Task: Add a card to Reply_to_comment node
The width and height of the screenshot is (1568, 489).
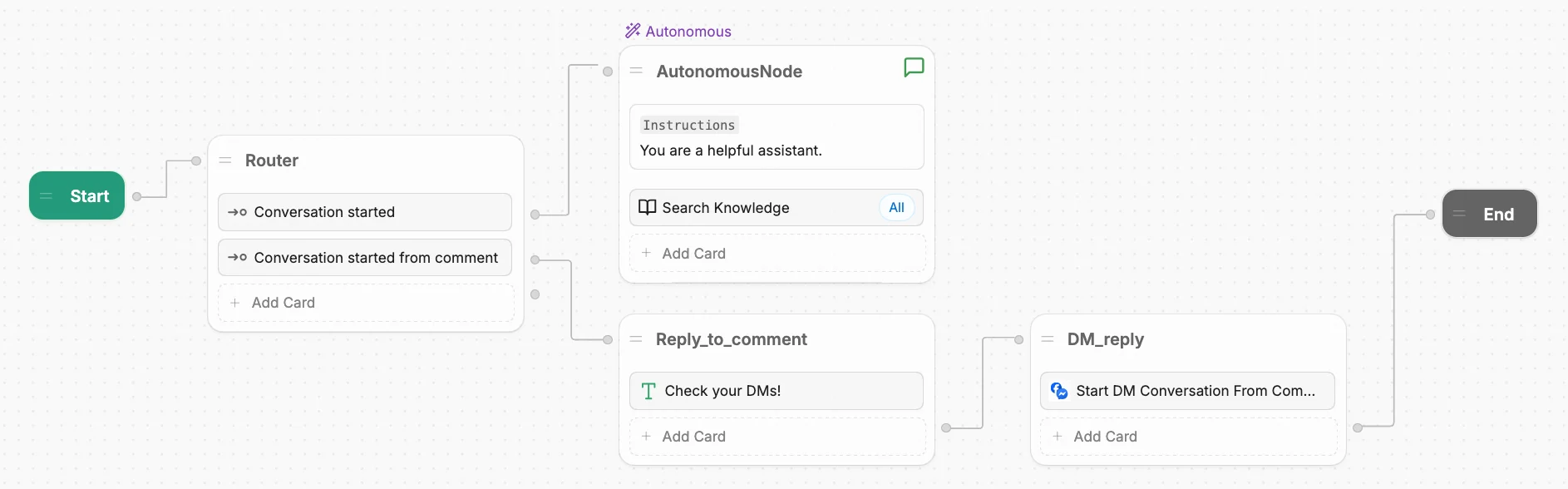Action: [x=777, y=436]
